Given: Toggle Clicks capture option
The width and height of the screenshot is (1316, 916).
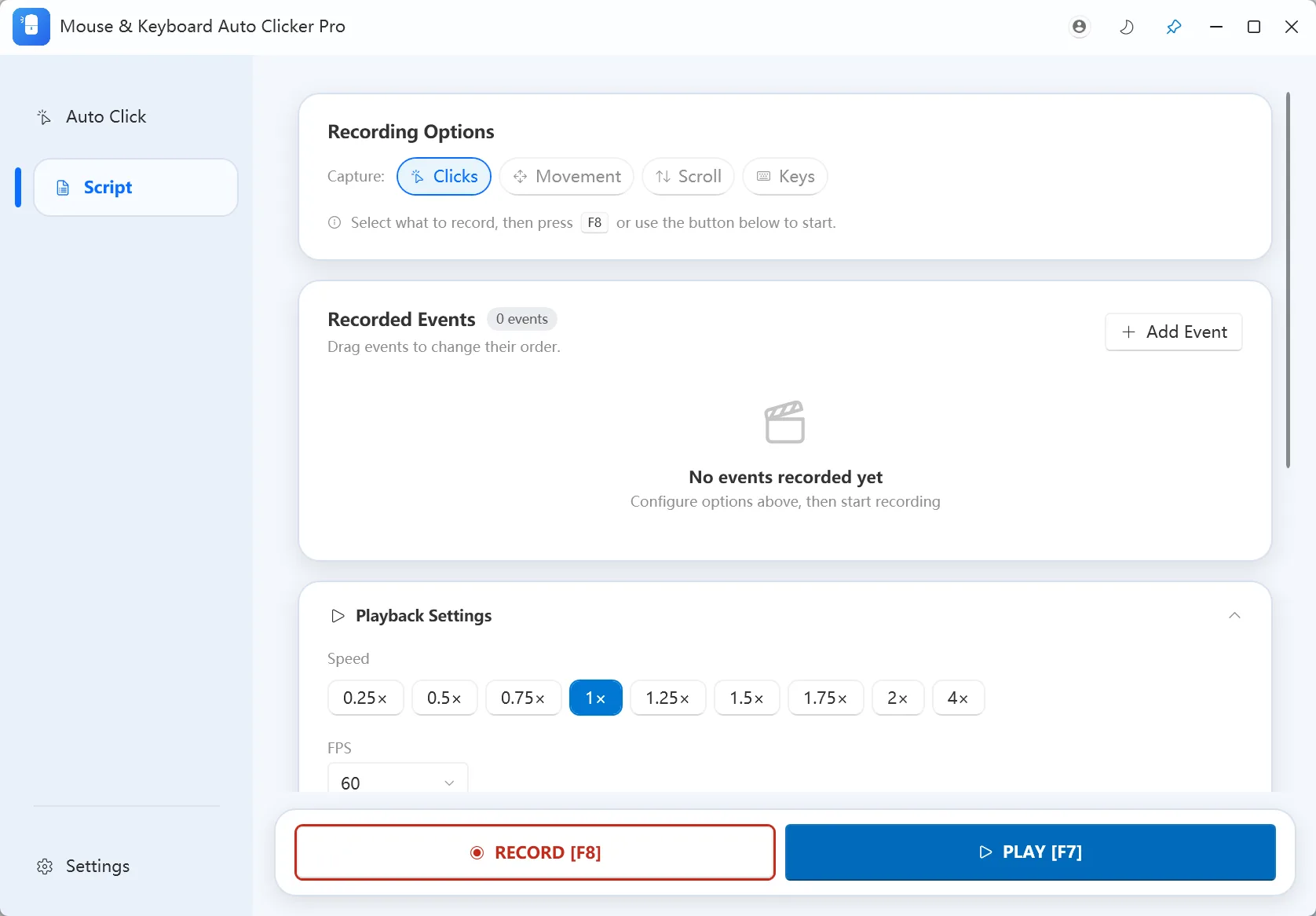Looking at the screenshot, I should click(444, 176).
